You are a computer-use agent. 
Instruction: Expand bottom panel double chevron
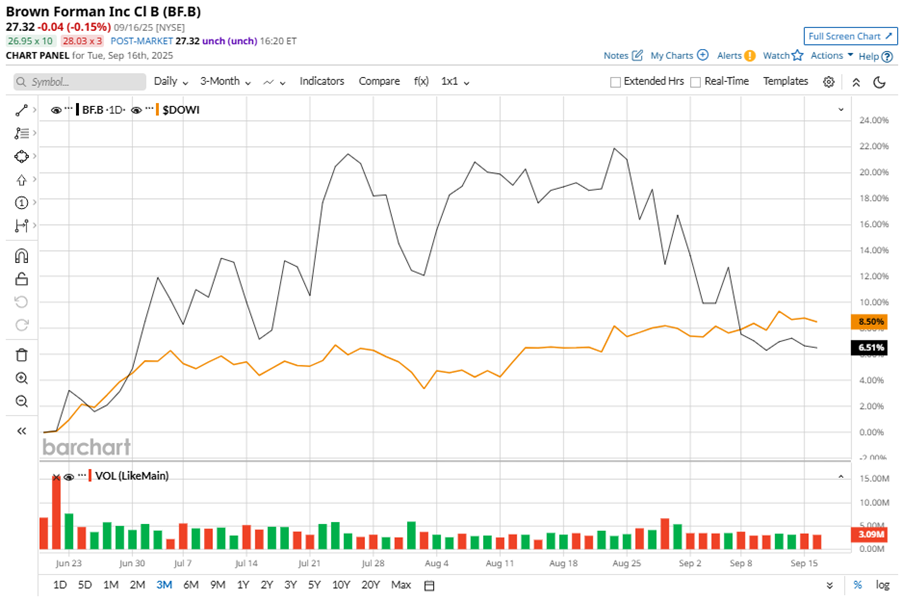tap(830, 585)
